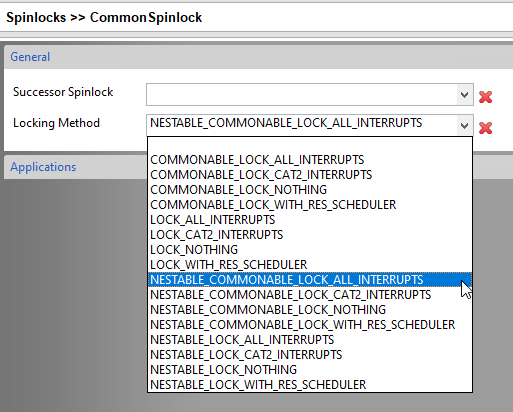Open the Successor Spinlock dropdown arrow
The image size is (513, 412).
point(464,95)
